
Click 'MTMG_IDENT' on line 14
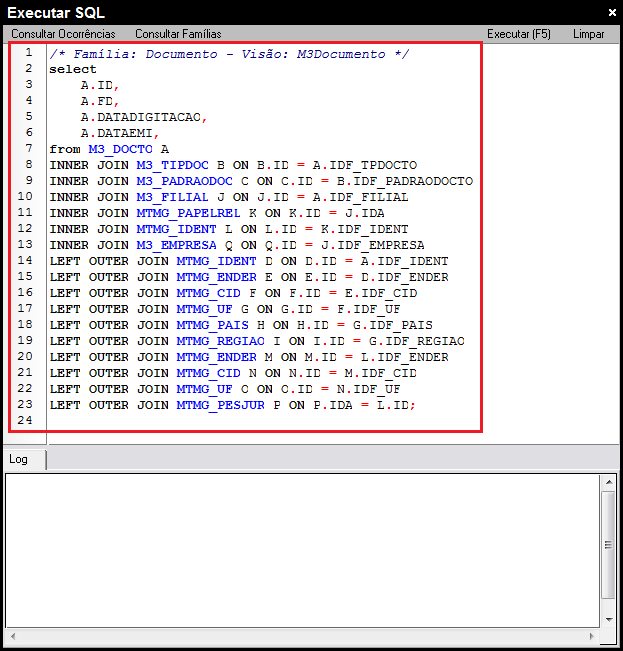217,261
